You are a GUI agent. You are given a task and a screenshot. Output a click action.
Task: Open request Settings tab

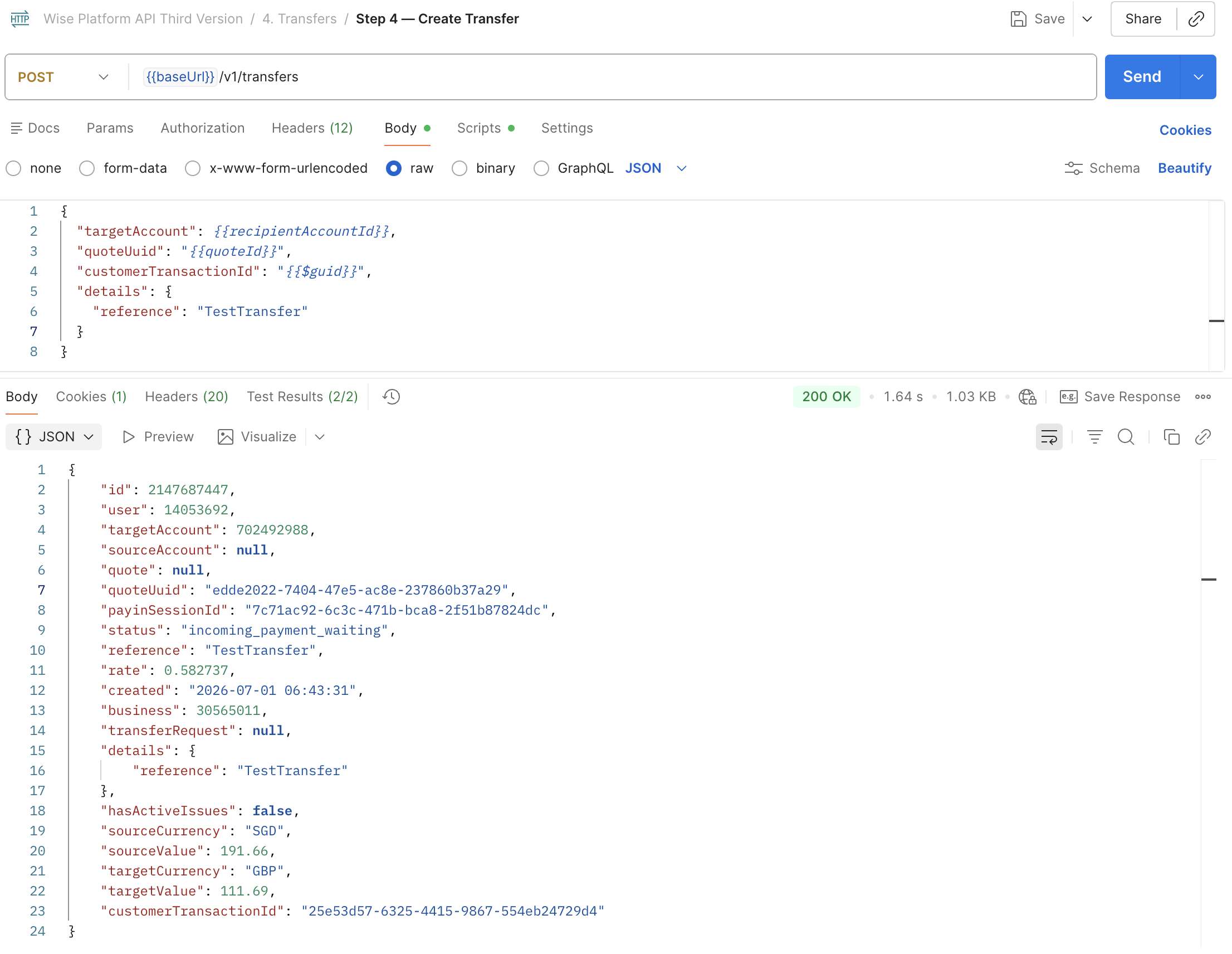click(x=567, y=128)
